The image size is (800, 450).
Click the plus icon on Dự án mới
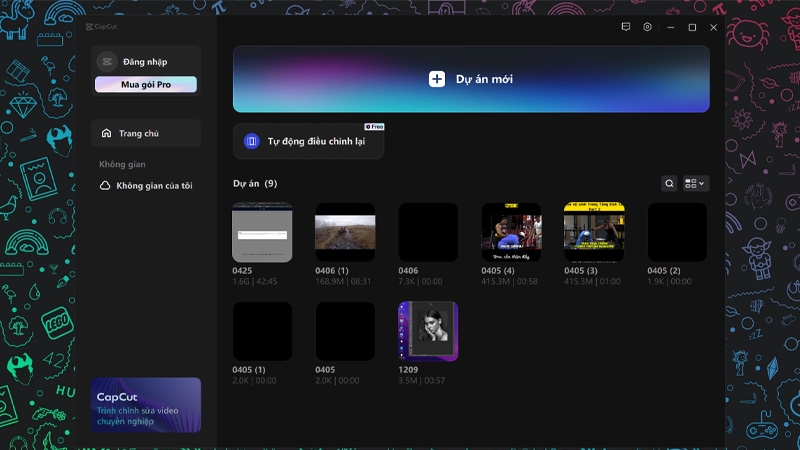click(x=437, y=79)
